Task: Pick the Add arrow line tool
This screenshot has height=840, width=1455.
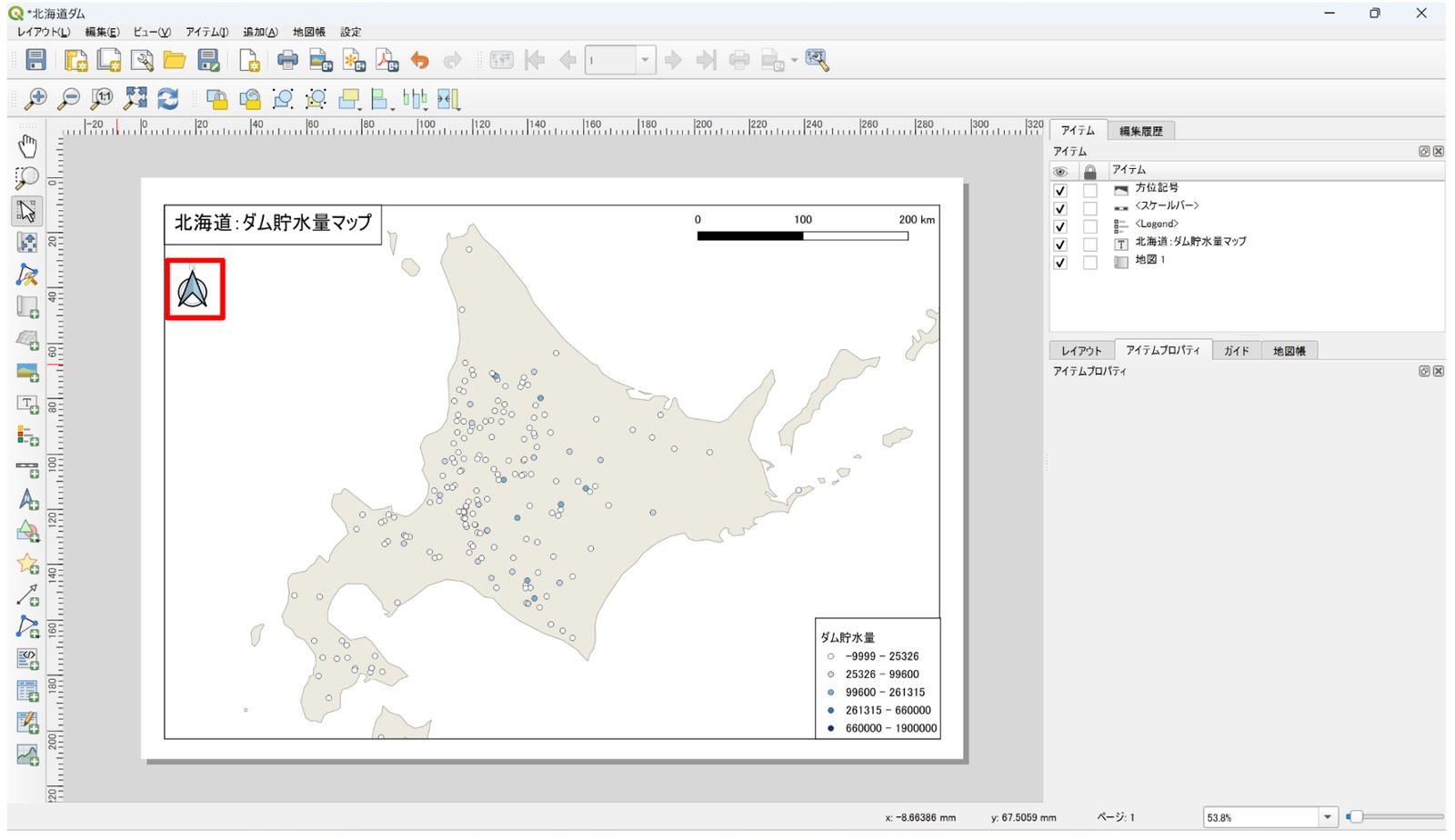Action: (x=27, y=595)
